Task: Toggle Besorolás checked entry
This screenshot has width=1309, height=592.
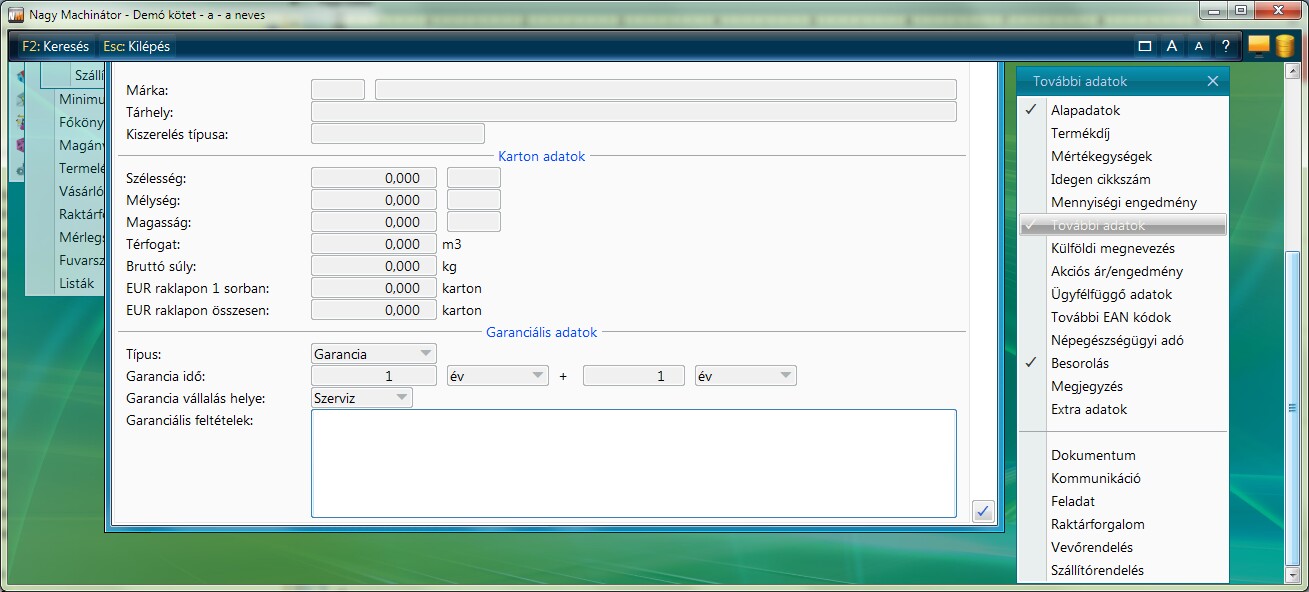Action: pyautogui.click(x=1123, y=363)
